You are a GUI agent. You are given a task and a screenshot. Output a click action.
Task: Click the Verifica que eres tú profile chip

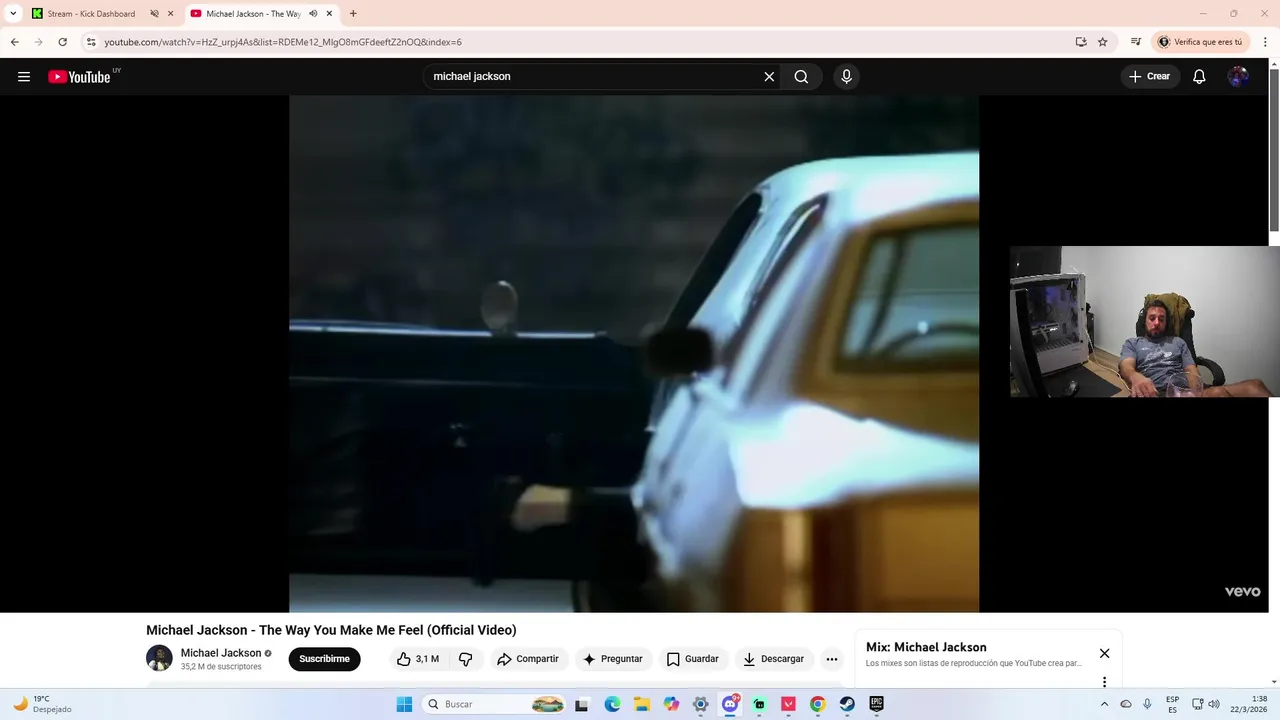(x=1201, y=42)
